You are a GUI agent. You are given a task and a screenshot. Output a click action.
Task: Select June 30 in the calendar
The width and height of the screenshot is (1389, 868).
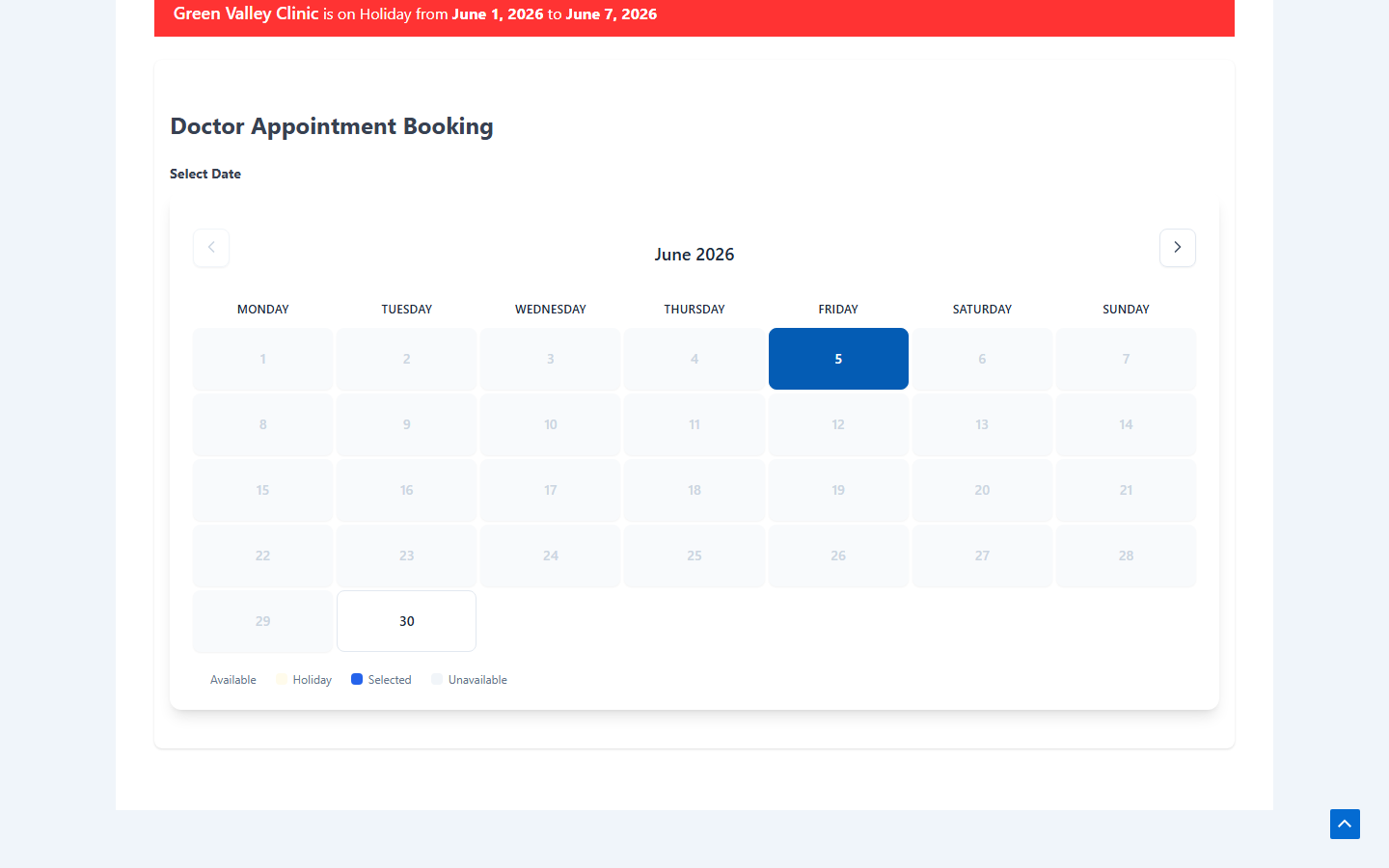click(406, 621)
